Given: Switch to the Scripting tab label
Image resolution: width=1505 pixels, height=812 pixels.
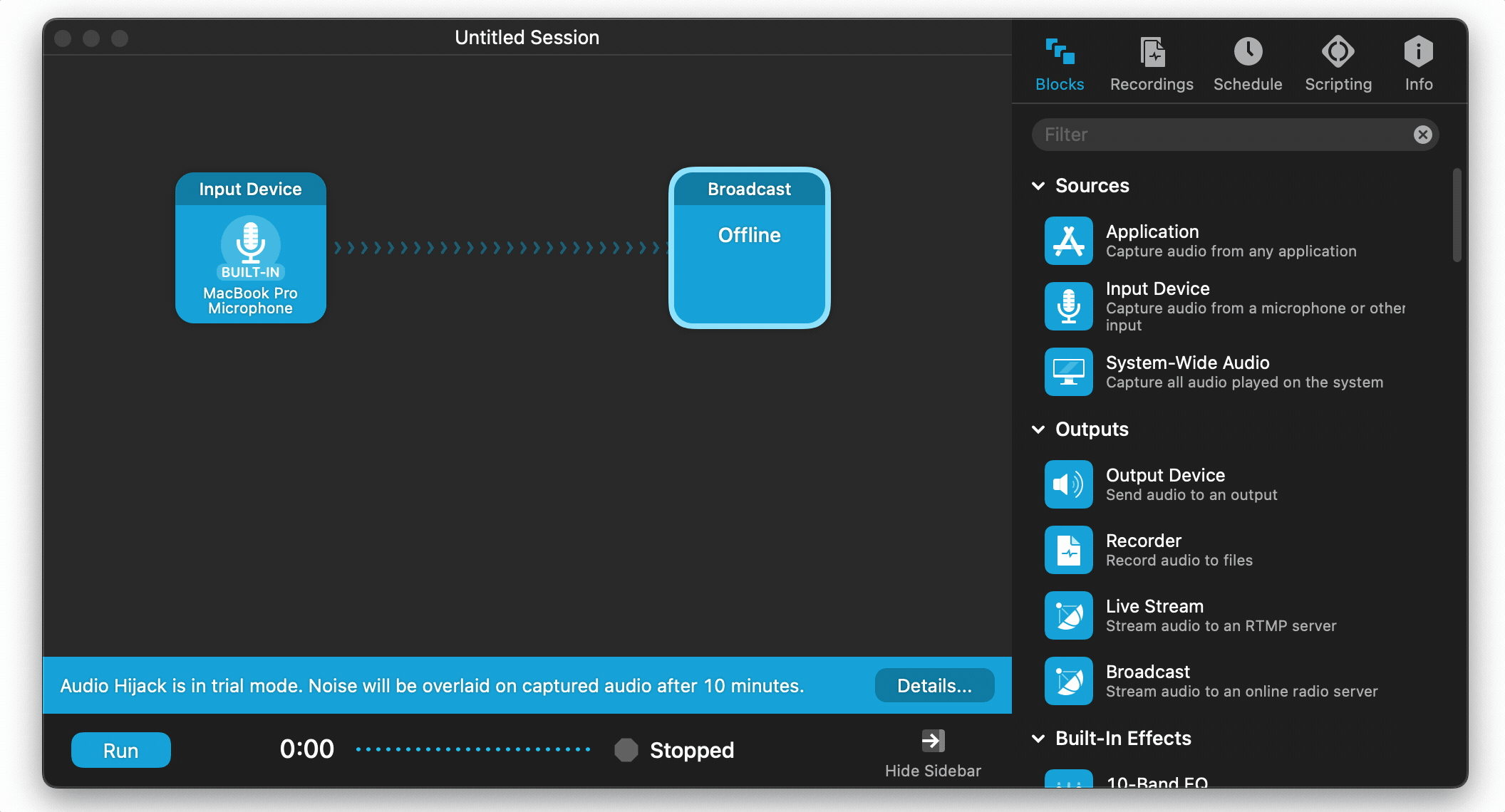Looking at the screenshot, I should tap(1338, 84).
